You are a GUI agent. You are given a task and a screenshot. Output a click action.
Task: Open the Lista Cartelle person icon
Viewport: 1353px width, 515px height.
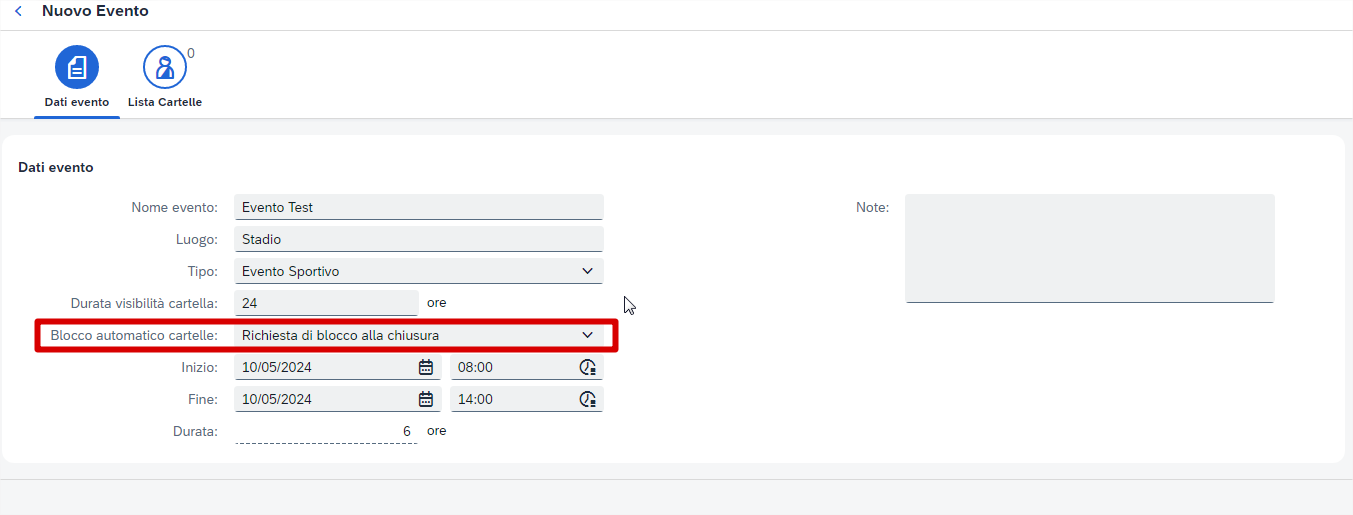point(165,67)
